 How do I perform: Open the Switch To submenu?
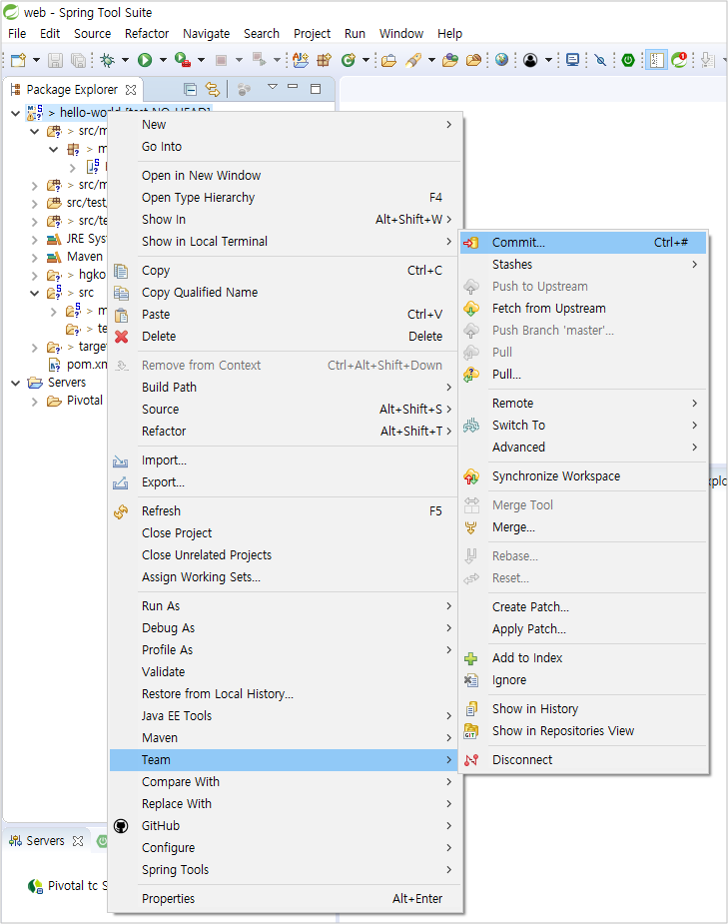coord(583,425)
